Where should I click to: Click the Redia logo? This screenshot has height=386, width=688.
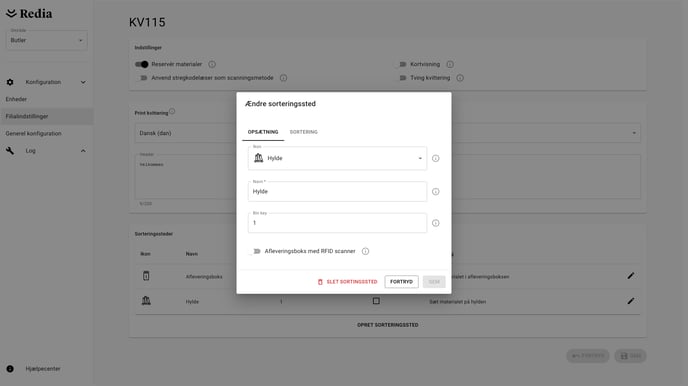tap(29, 14)
